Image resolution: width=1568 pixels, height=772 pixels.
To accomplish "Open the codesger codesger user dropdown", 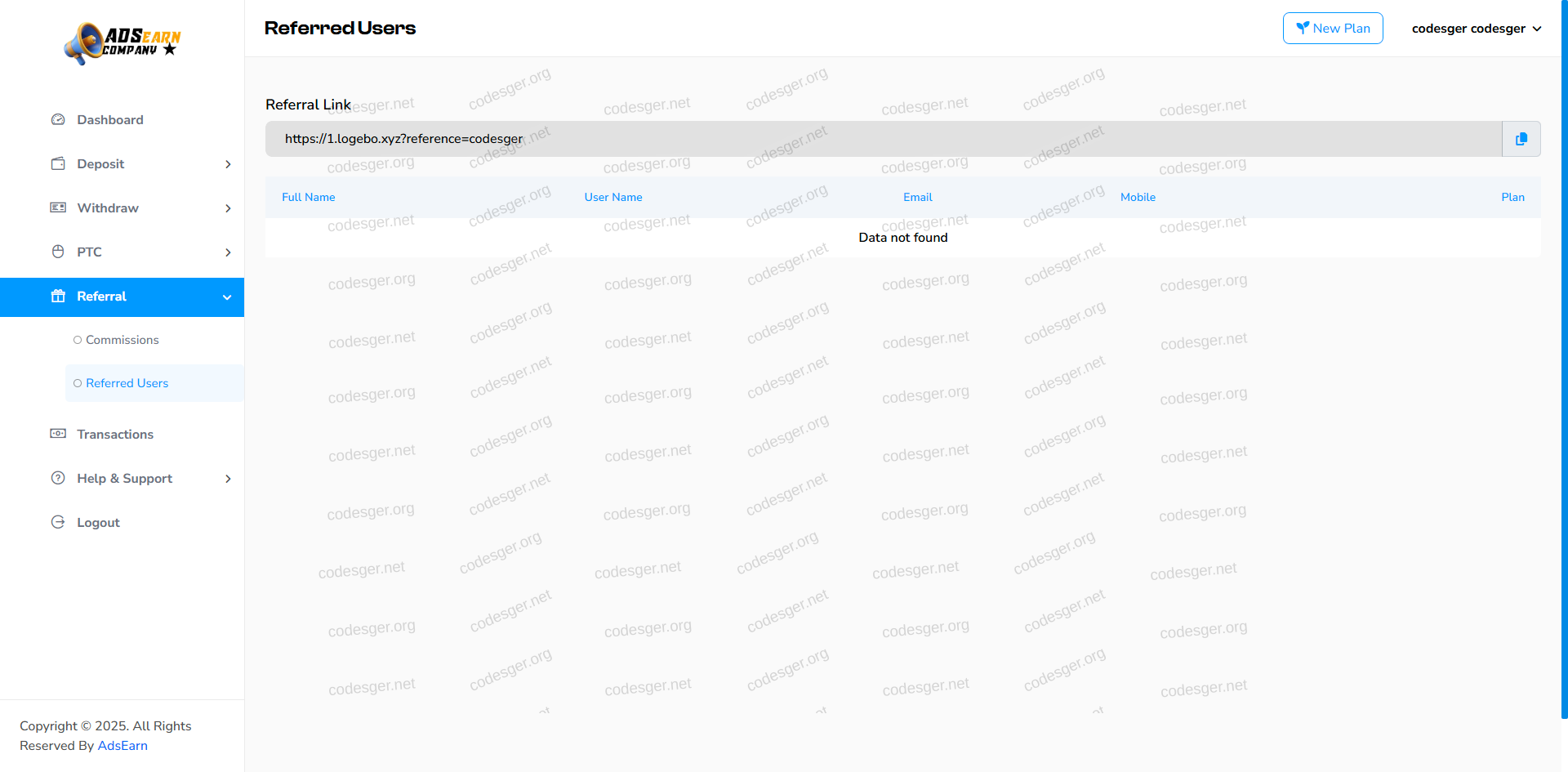I will pos(1476,29).
